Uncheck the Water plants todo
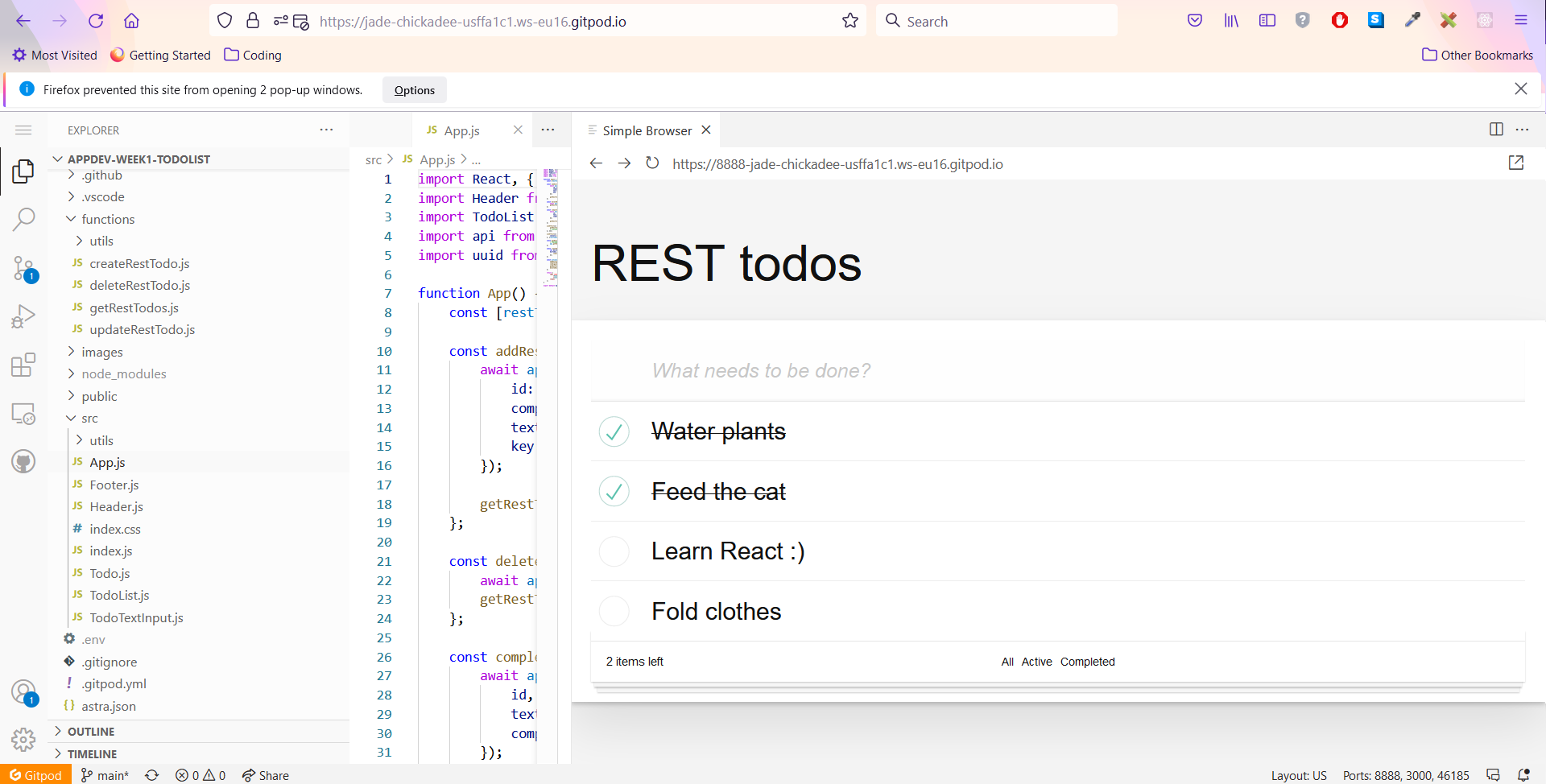This screenshot has width=1546, height=784. (x=614, y=431)
